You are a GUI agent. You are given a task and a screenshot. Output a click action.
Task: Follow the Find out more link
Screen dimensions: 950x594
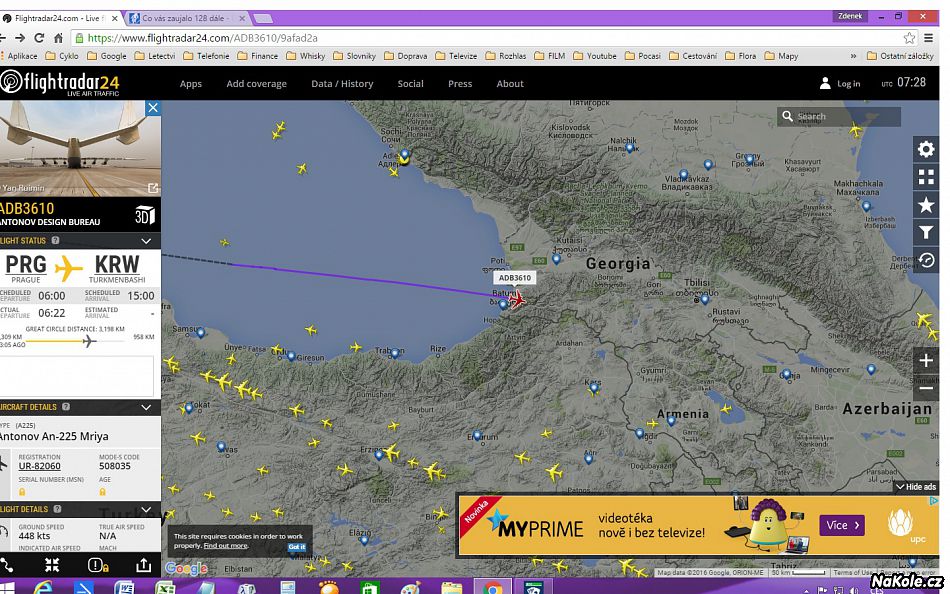pyautogui.click(x=225, y=546)
